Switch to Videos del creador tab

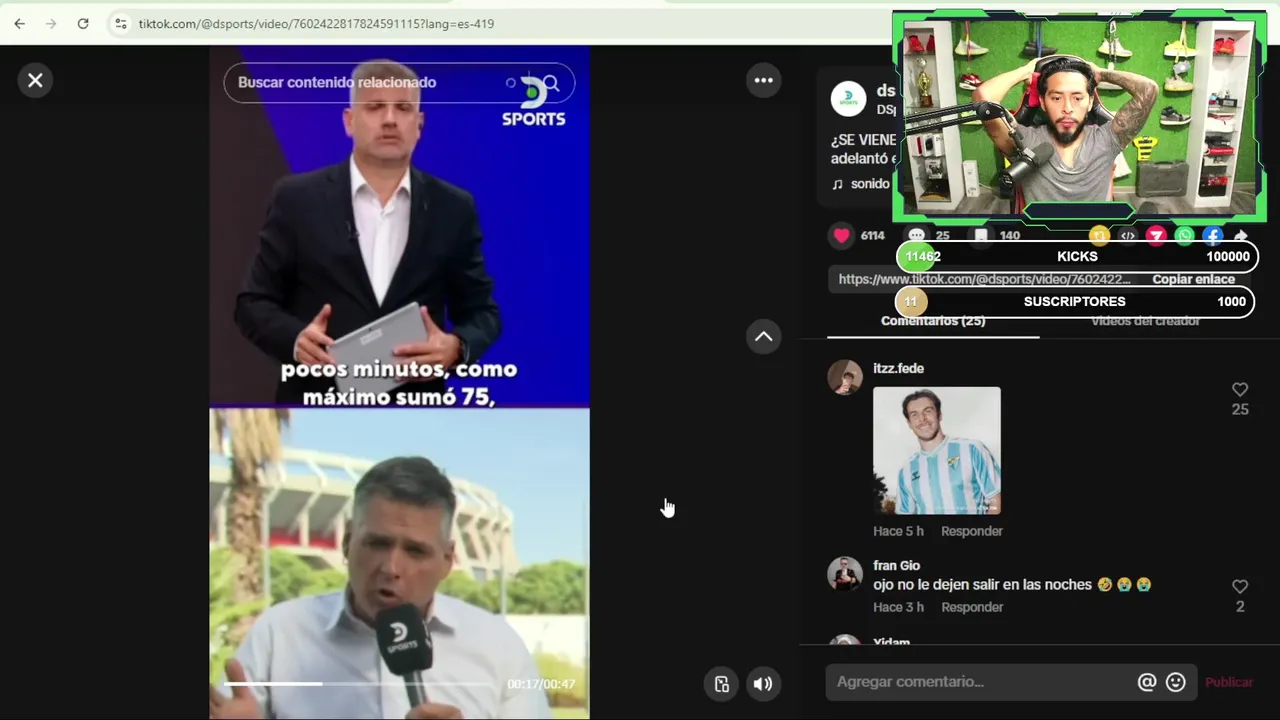(x=1145, y=321)
